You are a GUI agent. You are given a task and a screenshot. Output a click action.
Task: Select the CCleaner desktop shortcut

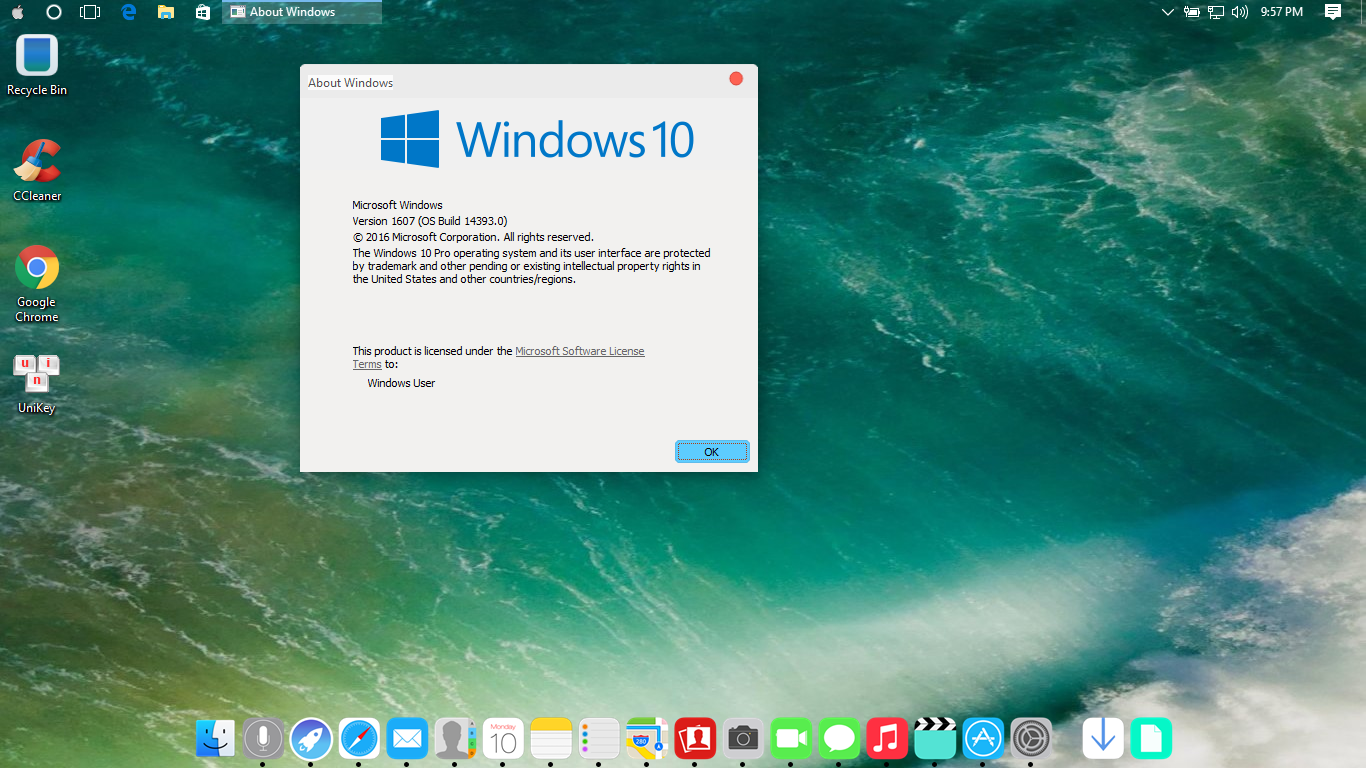pyautogui.click(x=37, y=171)
